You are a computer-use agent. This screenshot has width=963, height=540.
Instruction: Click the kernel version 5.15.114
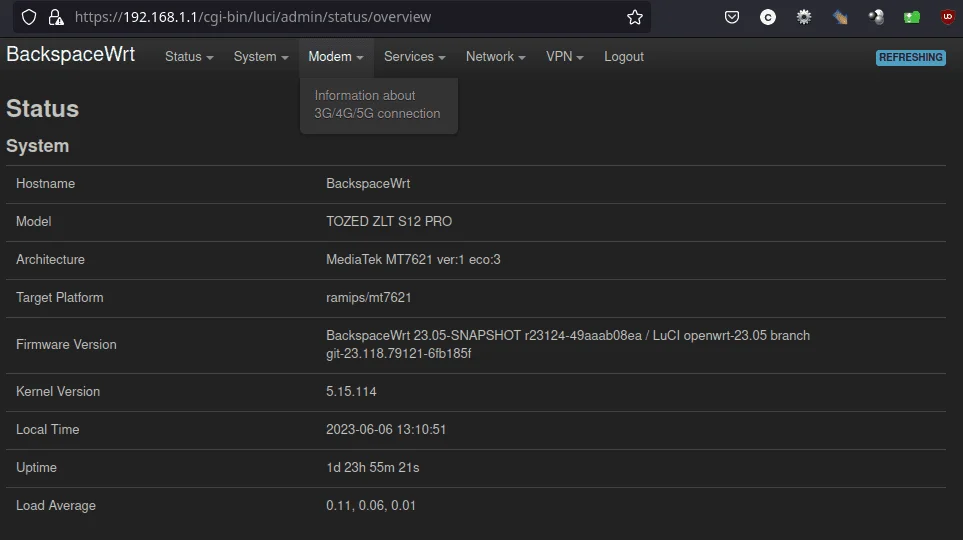[x=351, y=392]
